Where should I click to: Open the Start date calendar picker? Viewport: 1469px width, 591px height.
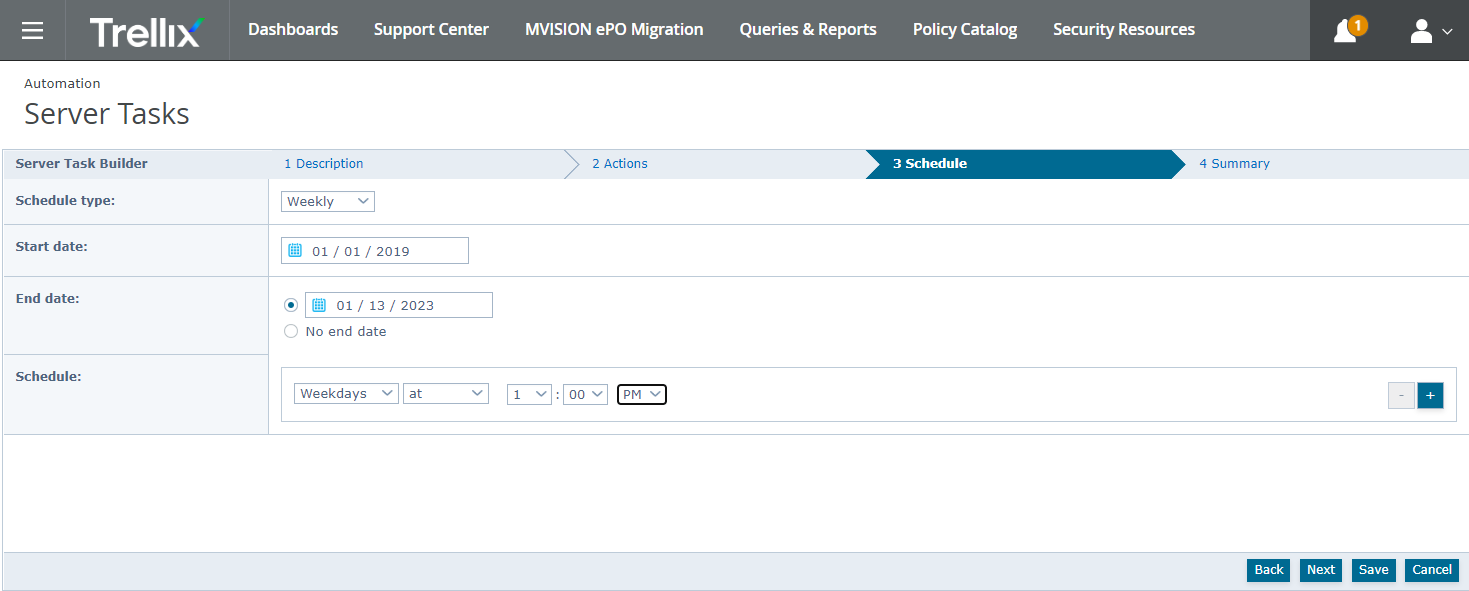point(295,251)
